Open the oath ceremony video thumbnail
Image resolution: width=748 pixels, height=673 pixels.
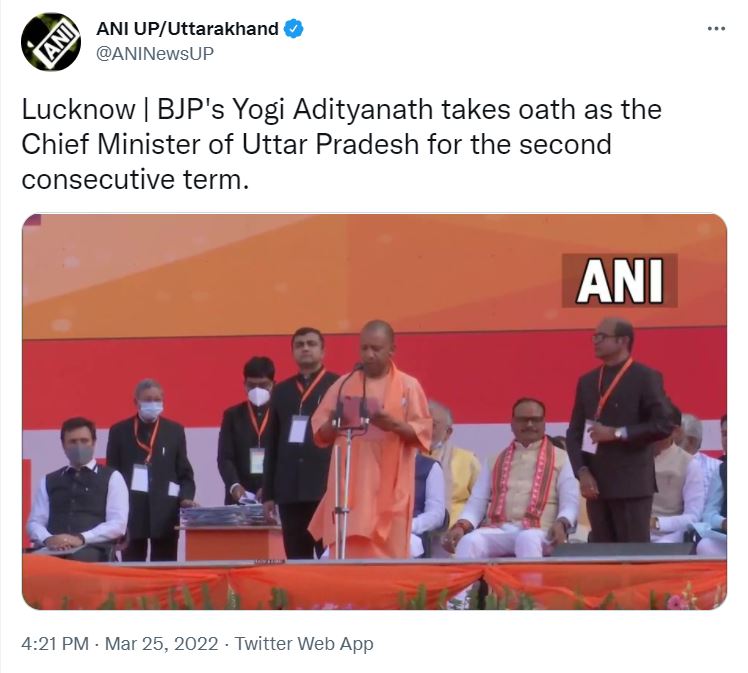click(374, 412)
